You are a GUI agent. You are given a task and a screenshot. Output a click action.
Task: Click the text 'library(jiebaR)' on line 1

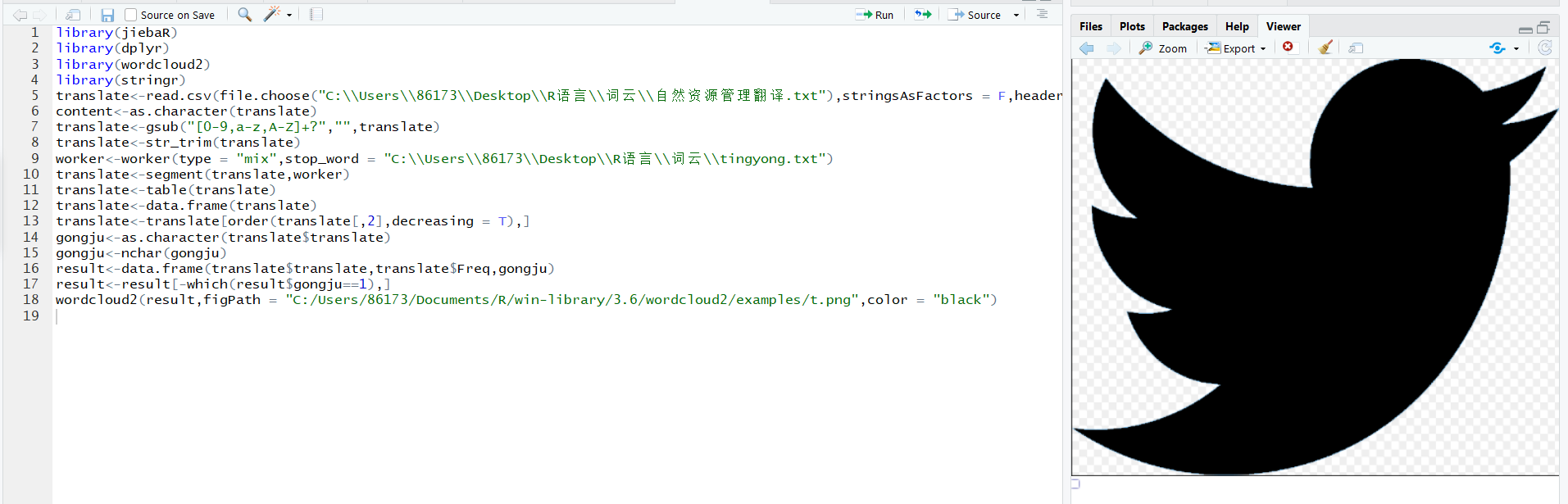(x=116, y=33)
